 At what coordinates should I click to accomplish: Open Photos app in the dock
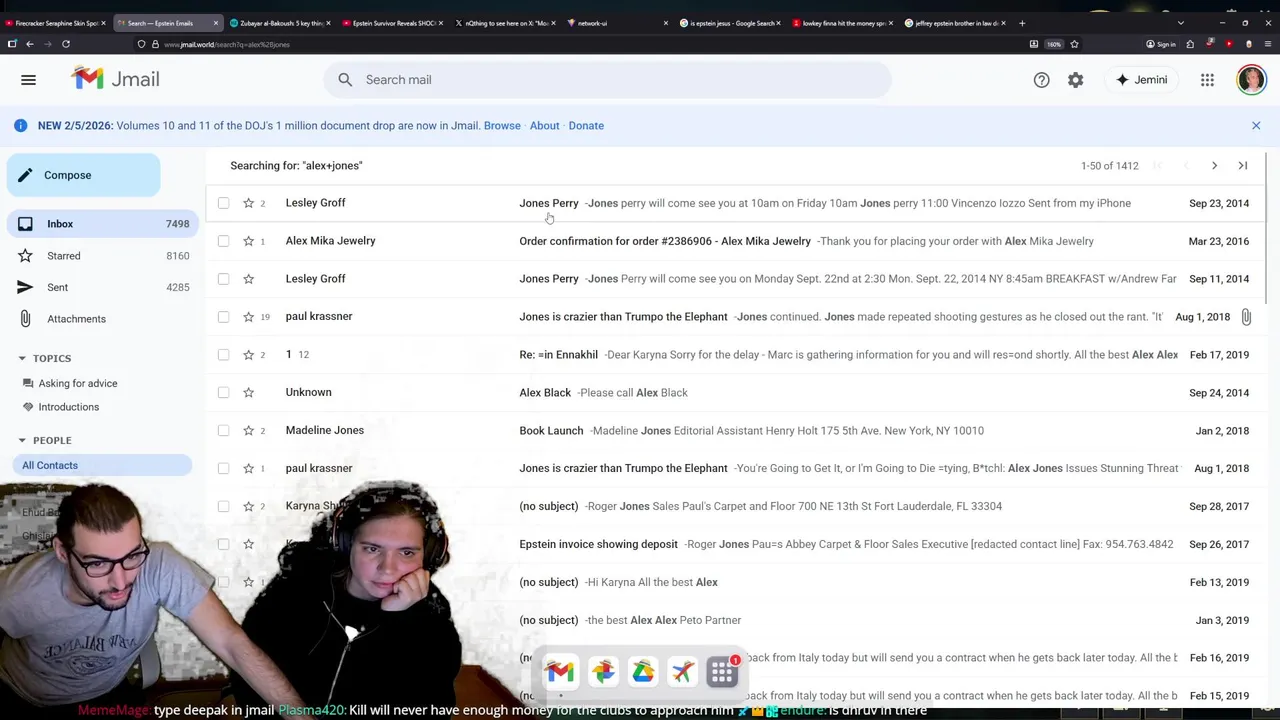tap(603, 672)
